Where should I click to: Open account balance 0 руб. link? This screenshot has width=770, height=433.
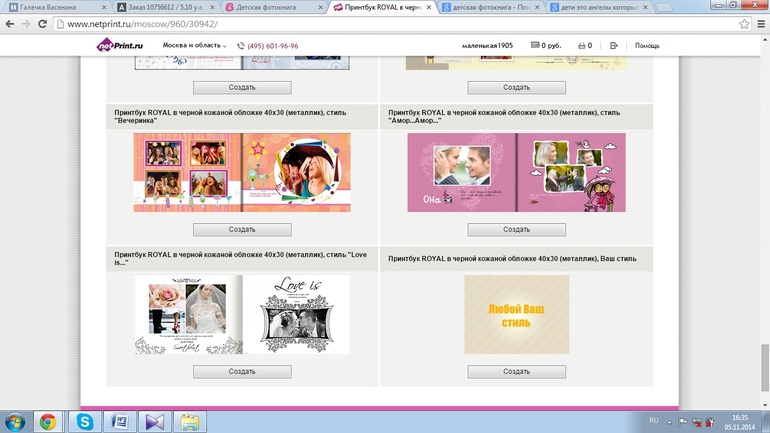[546, 45]
